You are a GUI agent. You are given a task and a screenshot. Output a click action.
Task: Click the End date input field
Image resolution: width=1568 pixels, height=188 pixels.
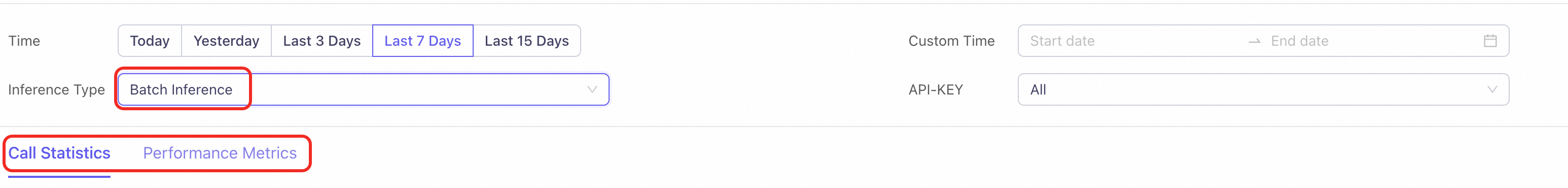(1370, 41)
